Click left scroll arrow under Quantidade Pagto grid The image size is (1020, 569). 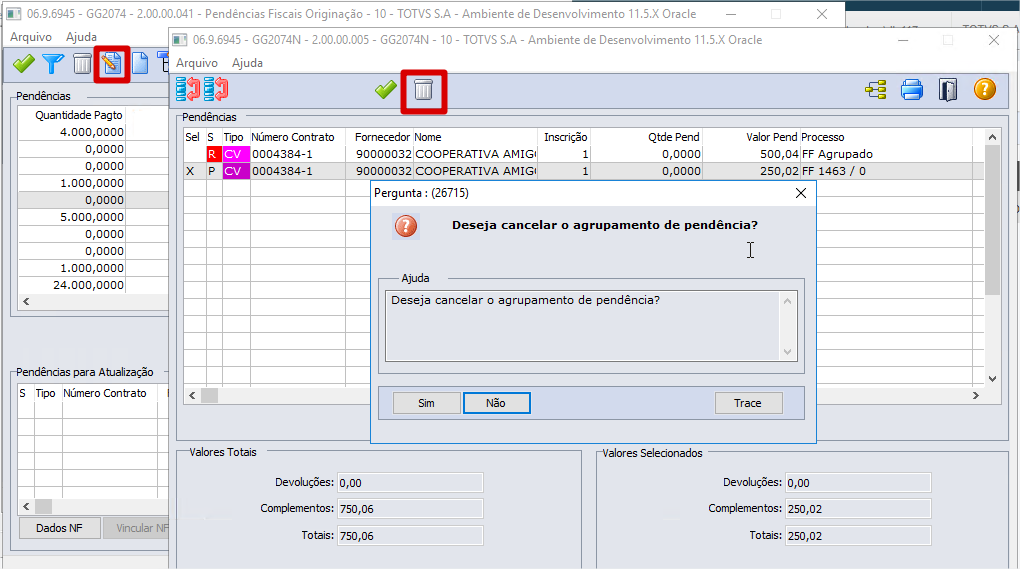26,301
